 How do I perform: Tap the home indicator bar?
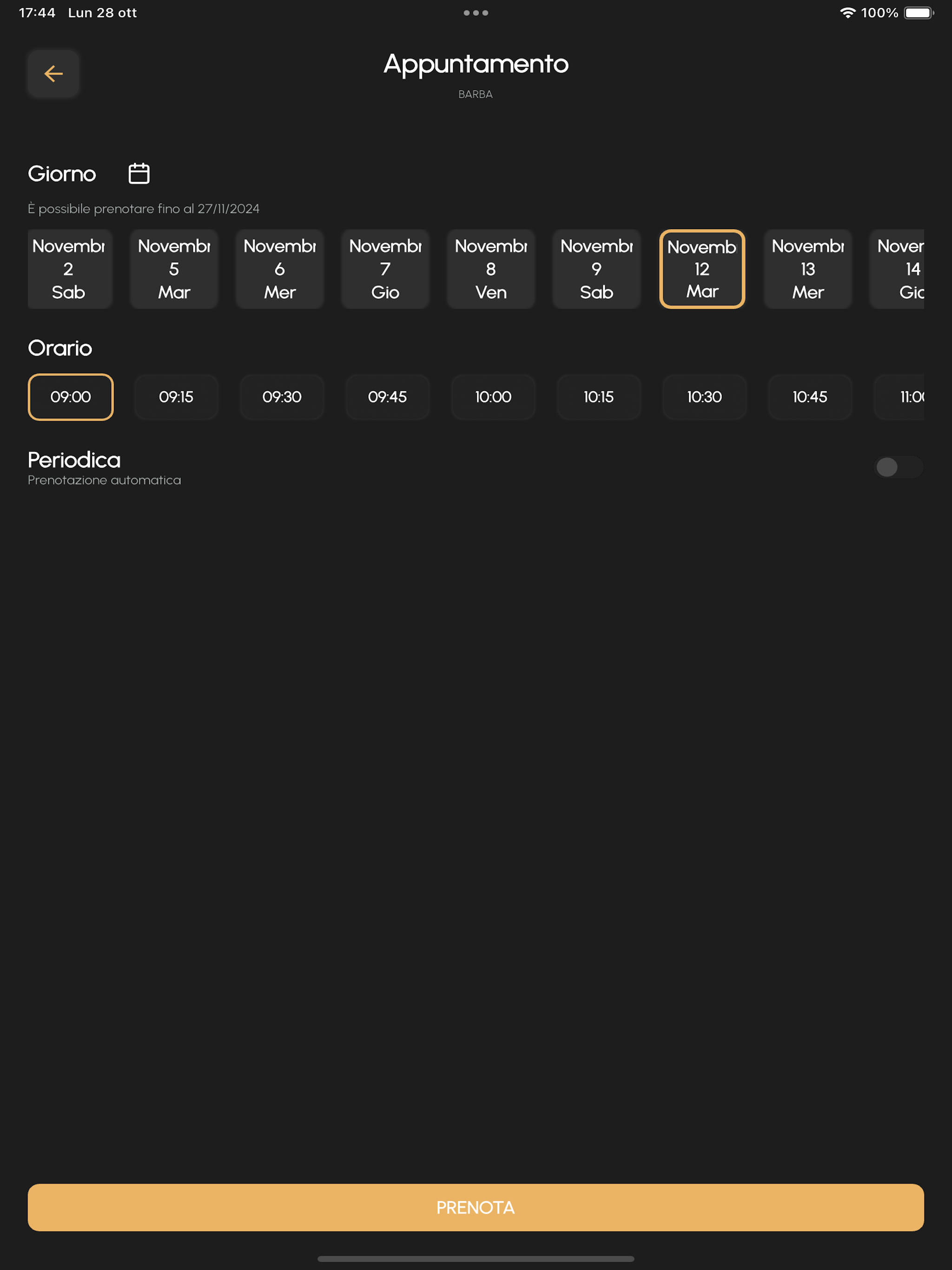(476, 1258)
